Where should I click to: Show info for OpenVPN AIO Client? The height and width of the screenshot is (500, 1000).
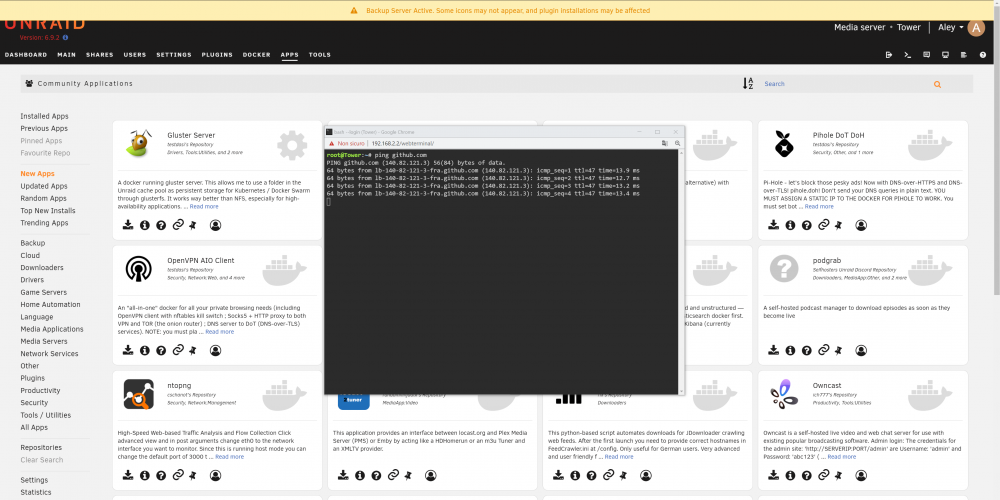click(x=145, y=350)
